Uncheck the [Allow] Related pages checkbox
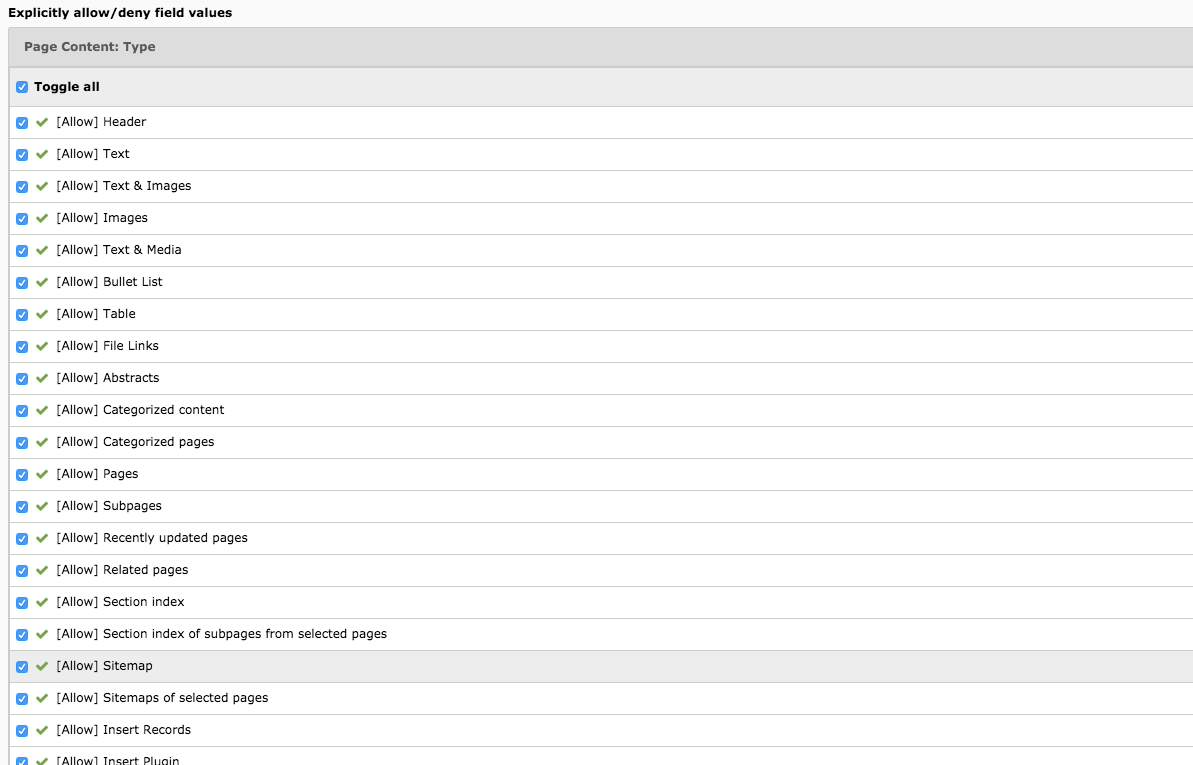This screenshot has width=1193, height=765. click(x=22, y=570)
